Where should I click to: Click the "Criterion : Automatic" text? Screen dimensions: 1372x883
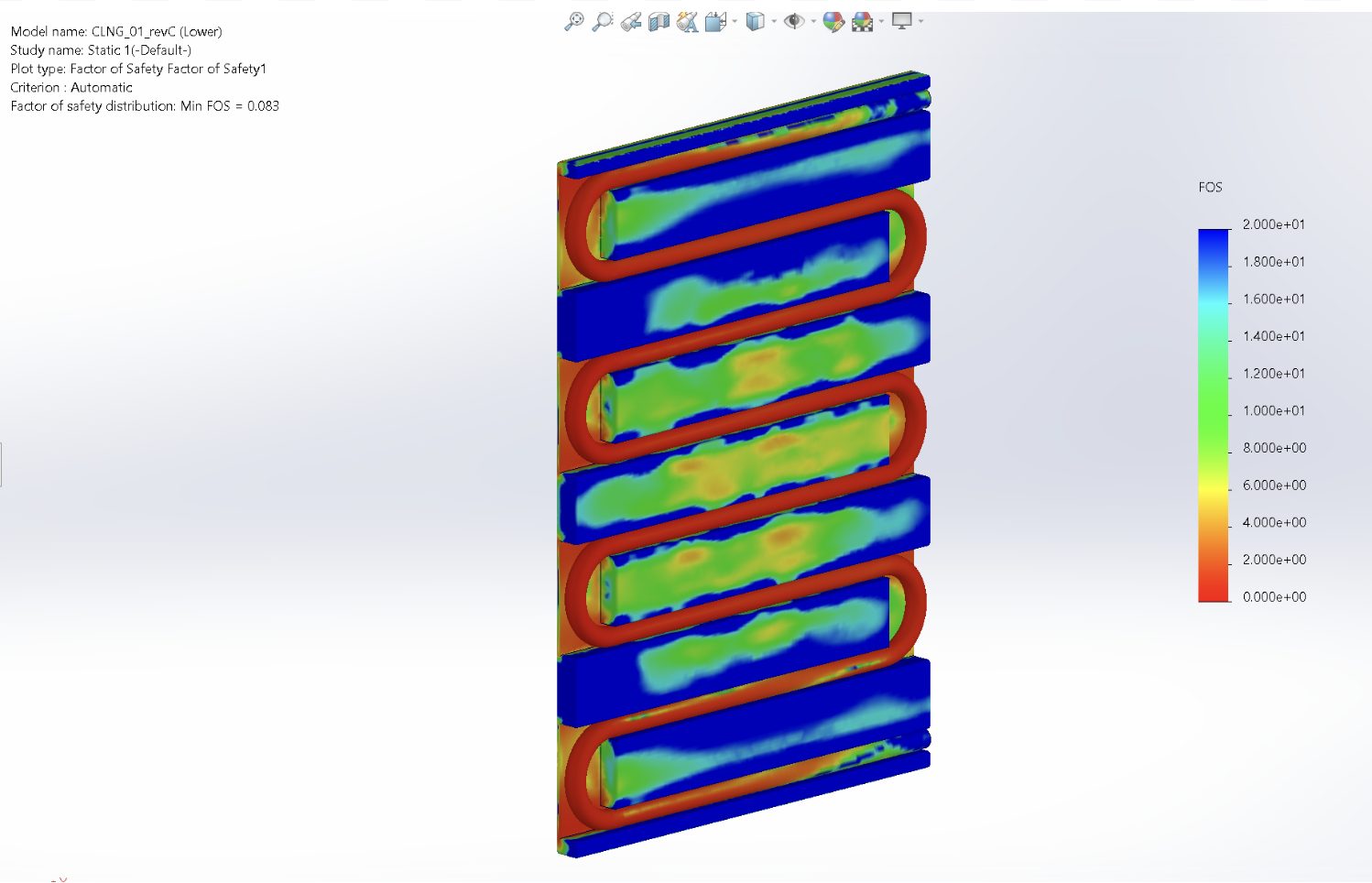pos(71,88)
